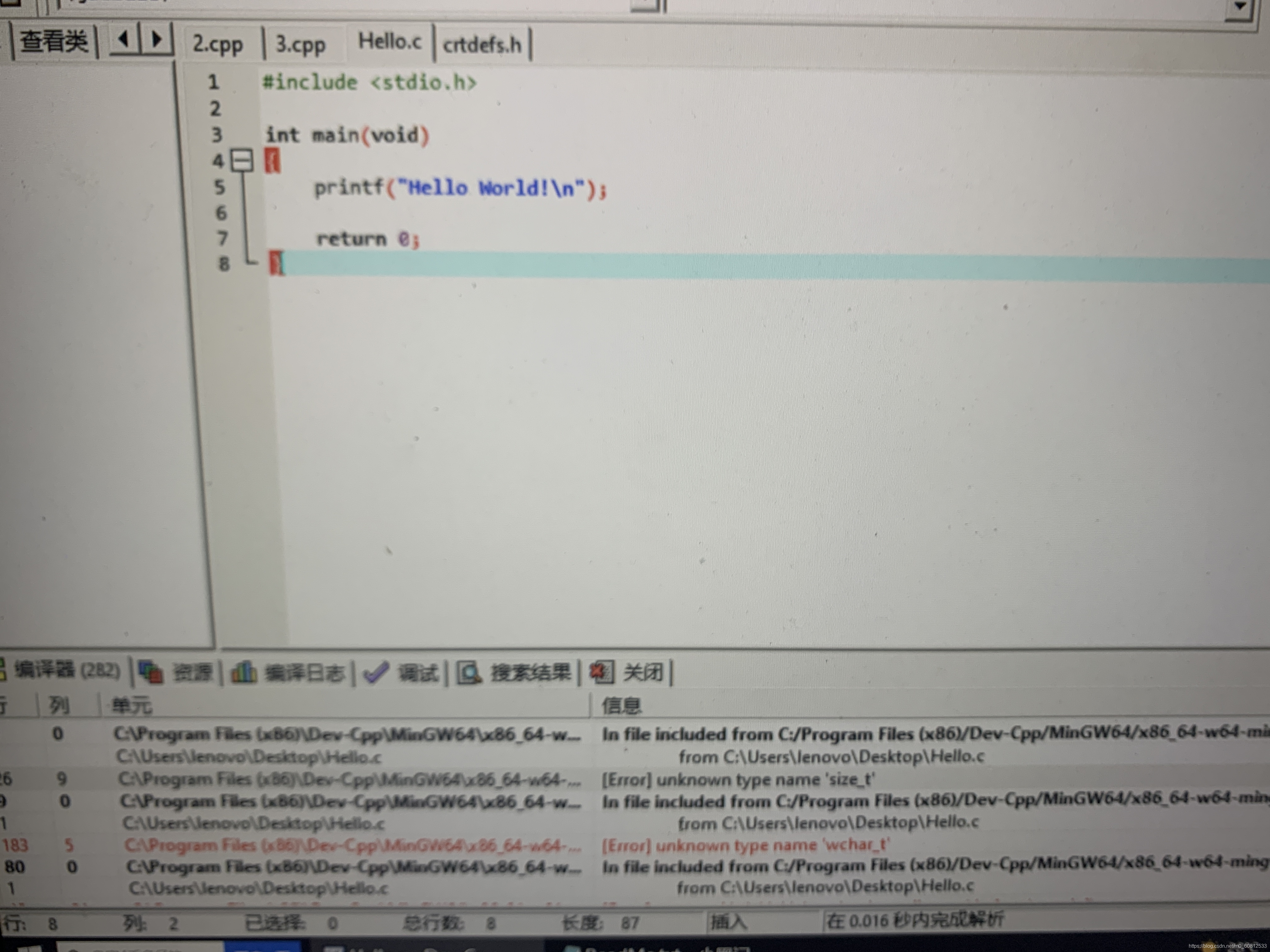Viewport: 1270px width, 952px height.
Task: Click the 编译日志 bar chart icon
Action: (x=243, y=672)
